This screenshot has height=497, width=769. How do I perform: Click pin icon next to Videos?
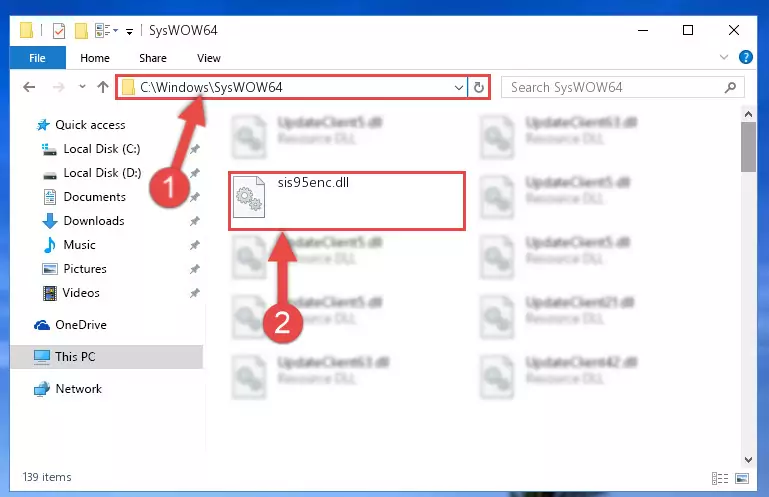tap(195, 293)
